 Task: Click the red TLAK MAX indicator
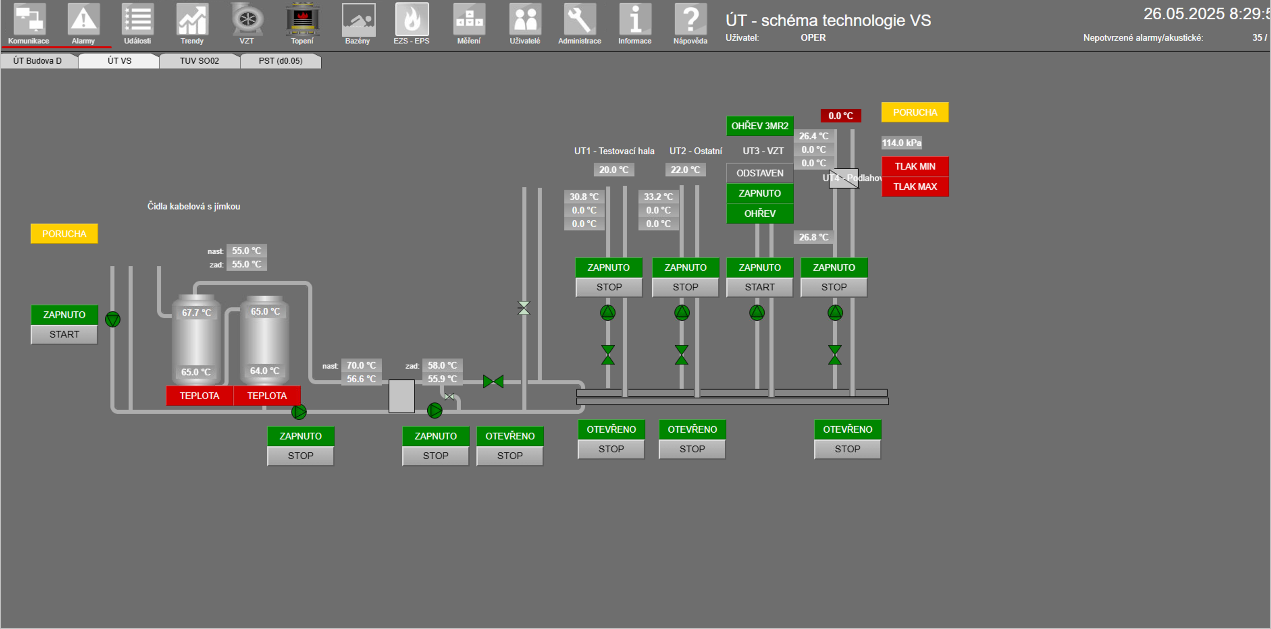[x=914, y=187]
